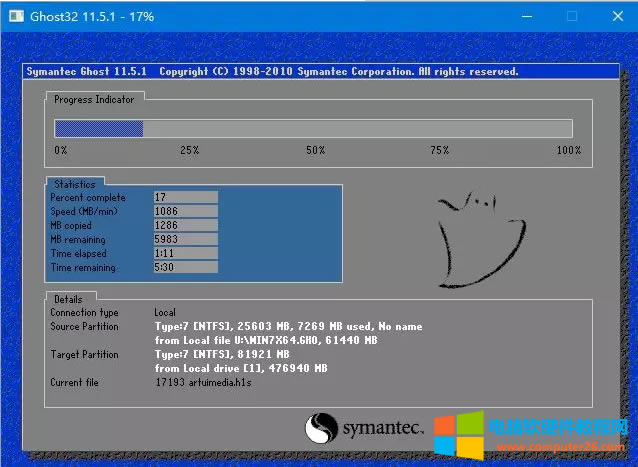
Task: Click the 'Time elapsed' label
Action: [79, 253]
